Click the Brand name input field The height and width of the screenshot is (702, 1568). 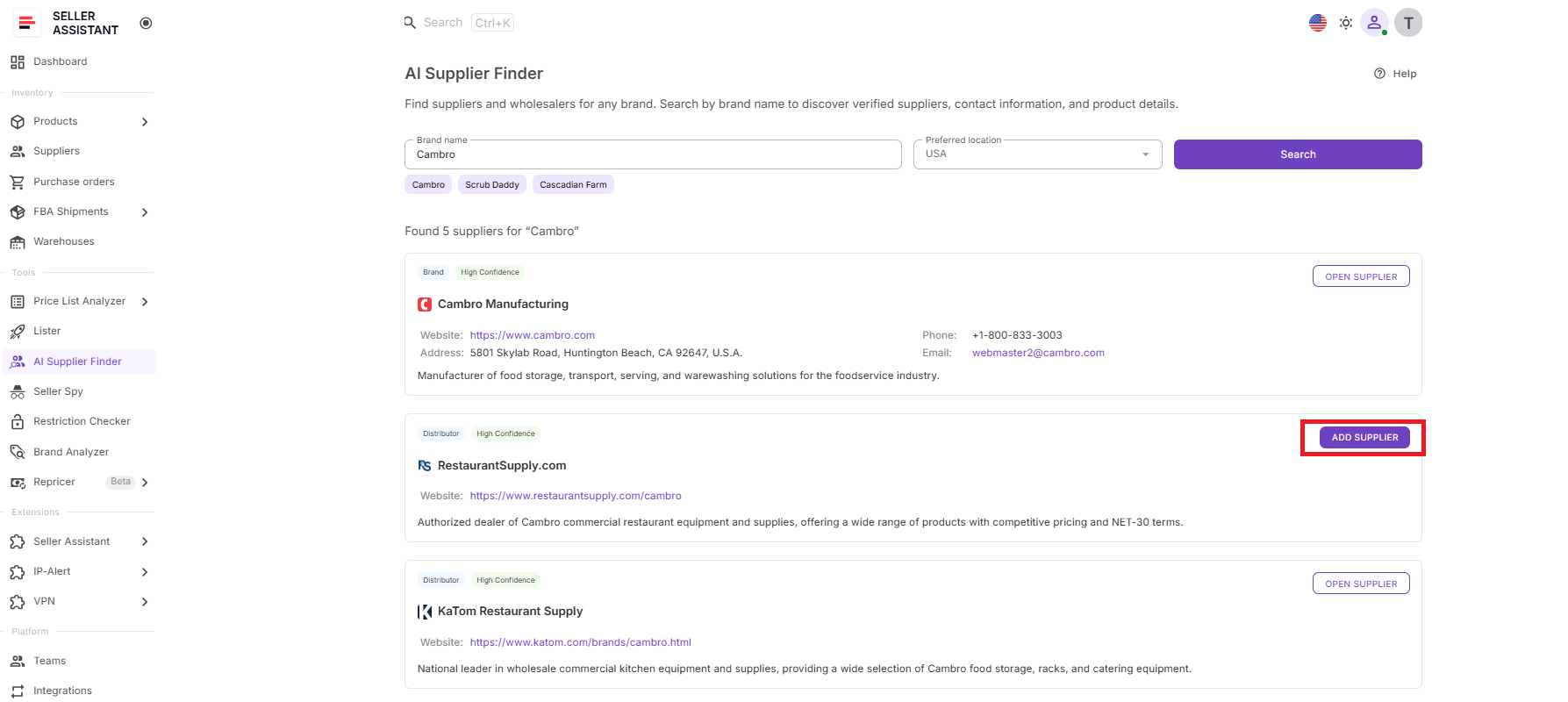(x=653, y=154)
